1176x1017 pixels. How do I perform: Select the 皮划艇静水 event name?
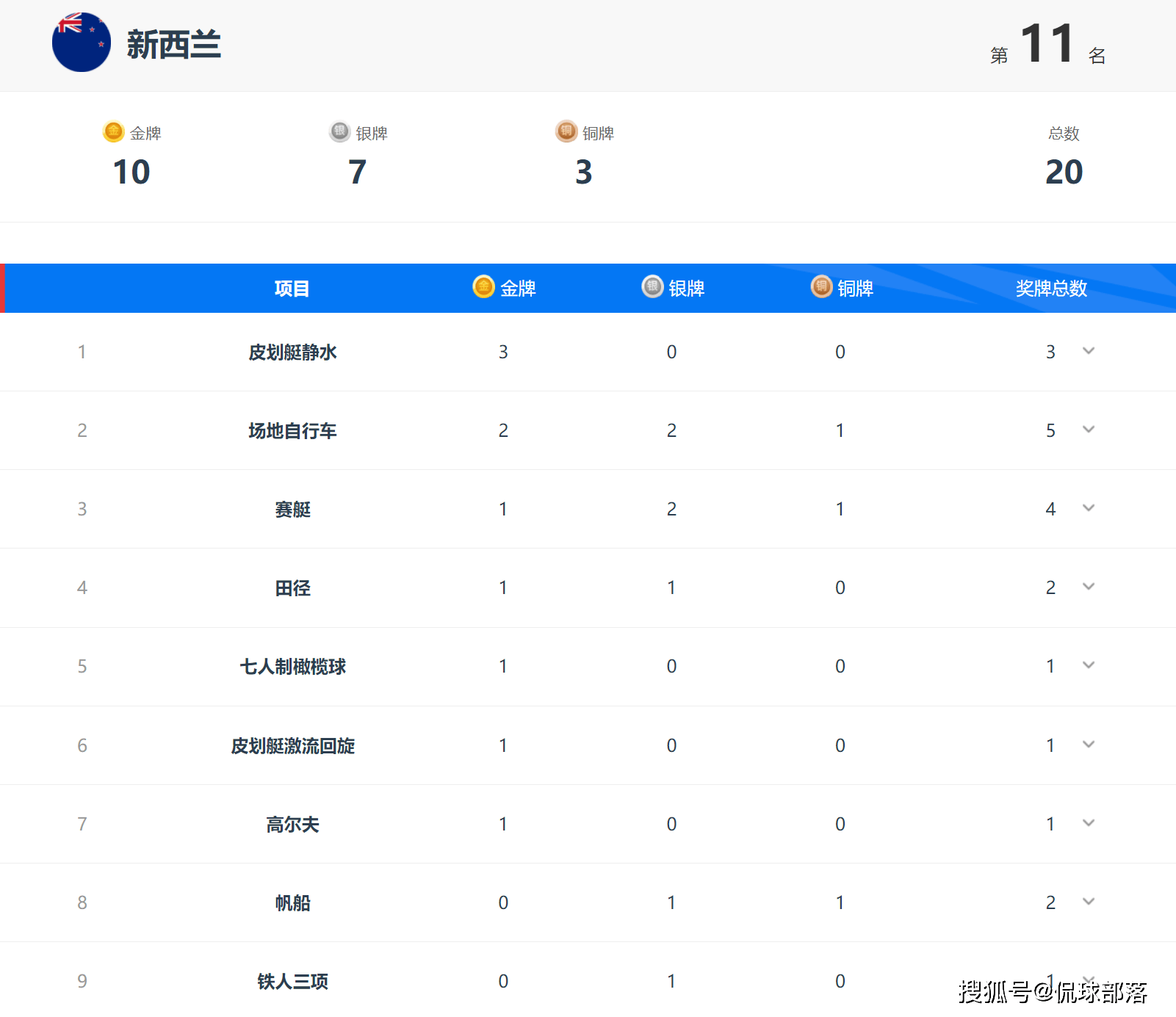[292, 352]
